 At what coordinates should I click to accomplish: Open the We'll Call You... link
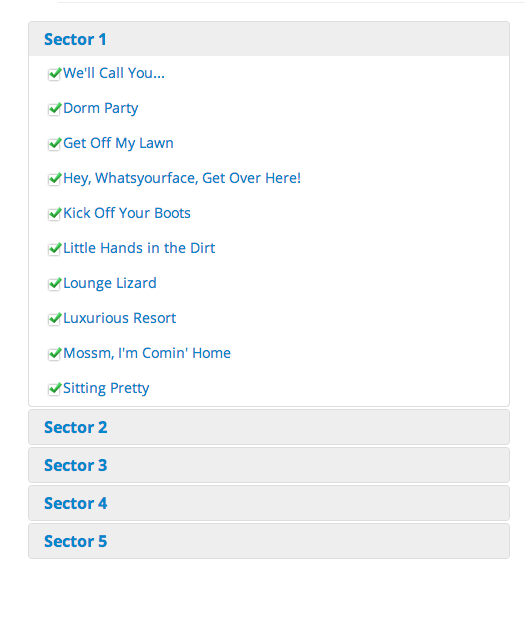coord(114,73)
